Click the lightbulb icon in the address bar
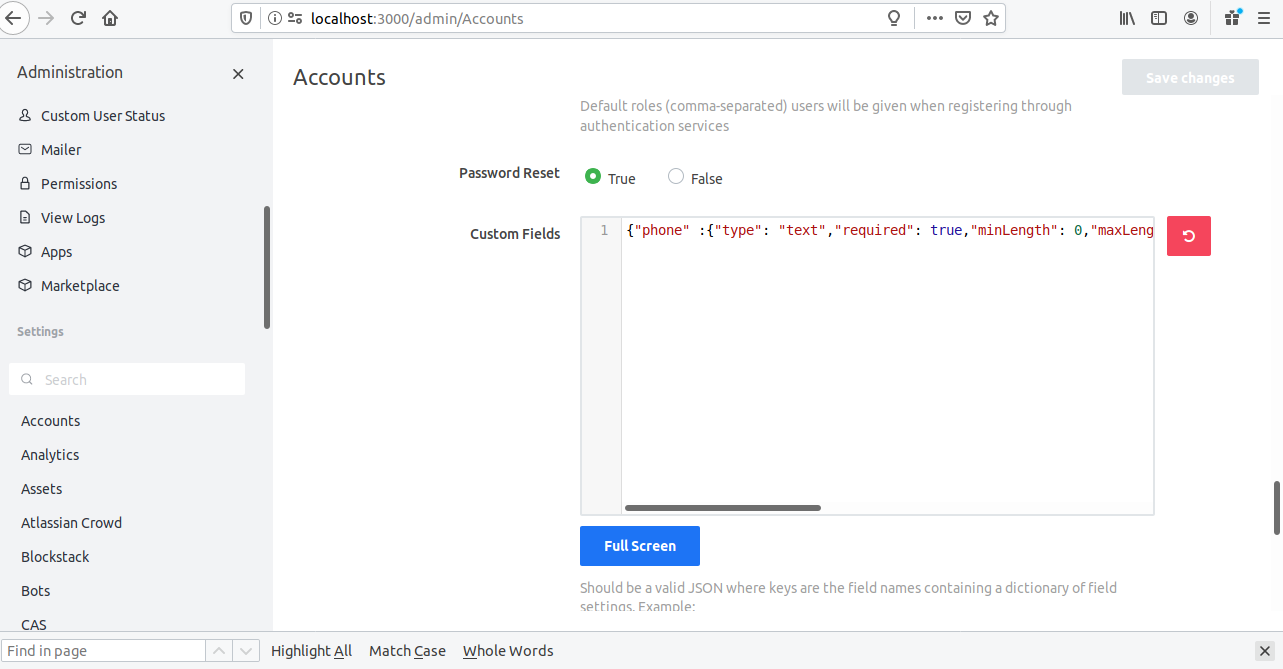 (894, 18)
